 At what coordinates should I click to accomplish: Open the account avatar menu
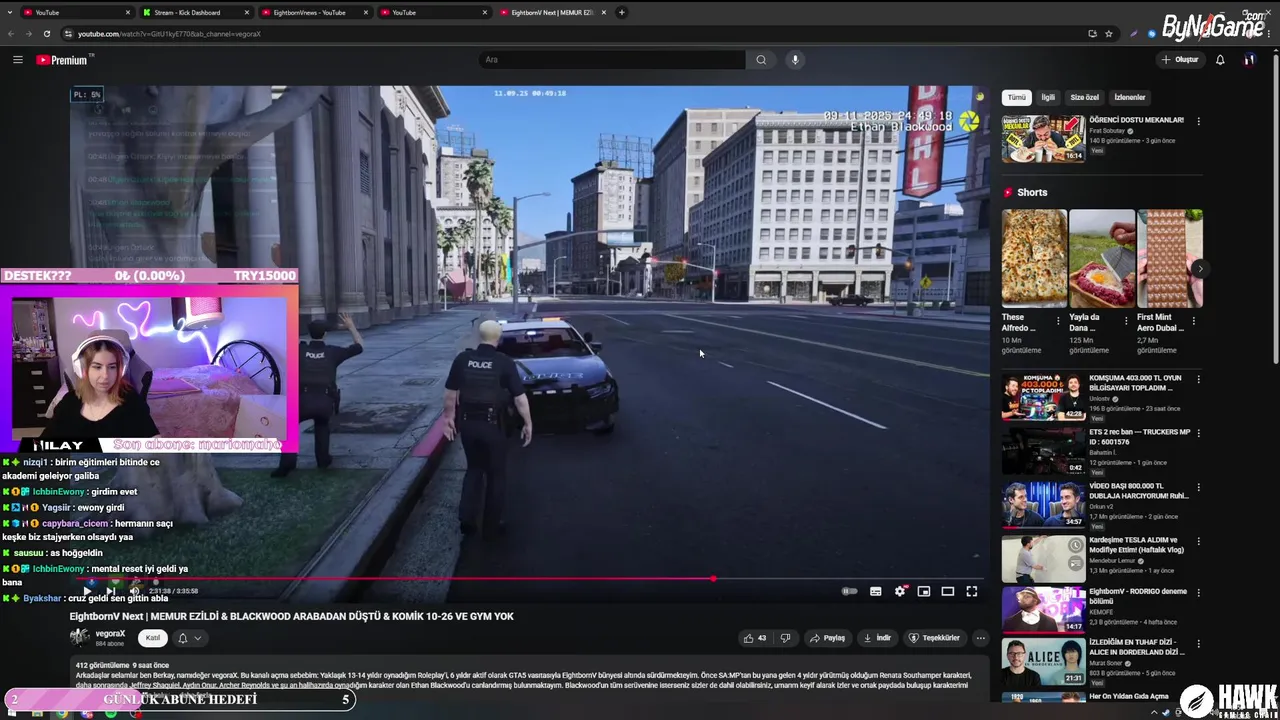[x=1249, y=60]
